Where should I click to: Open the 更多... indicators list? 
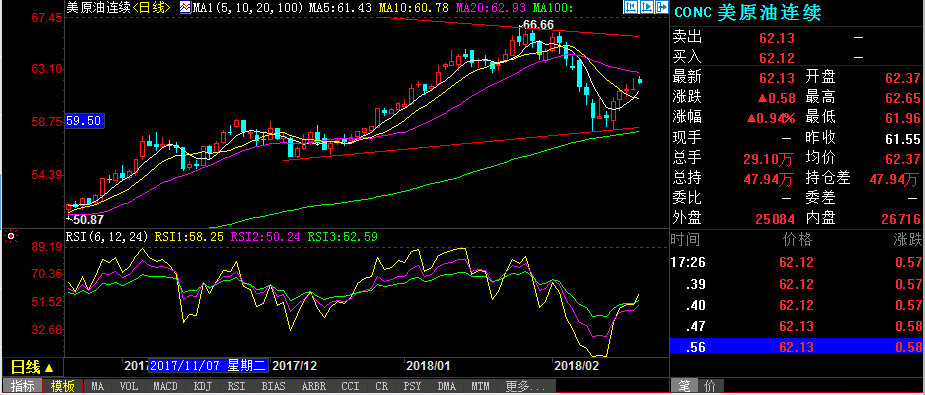(525, 387)
